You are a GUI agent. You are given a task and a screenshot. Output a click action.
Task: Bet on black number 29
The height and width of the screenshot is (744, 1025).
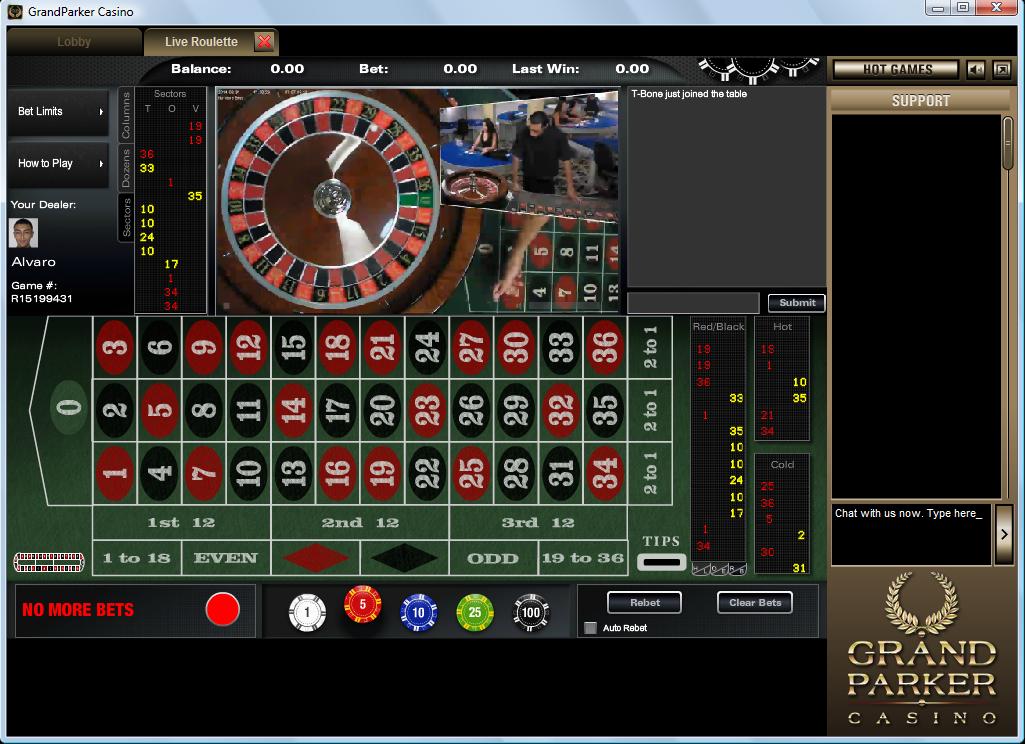click(x=516, y=410)
